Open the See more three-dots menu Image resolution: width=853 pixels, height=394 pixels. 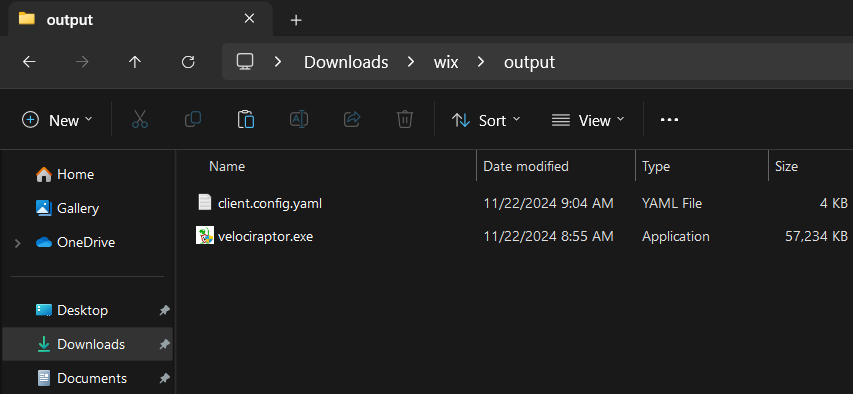(x=669, y=120)
